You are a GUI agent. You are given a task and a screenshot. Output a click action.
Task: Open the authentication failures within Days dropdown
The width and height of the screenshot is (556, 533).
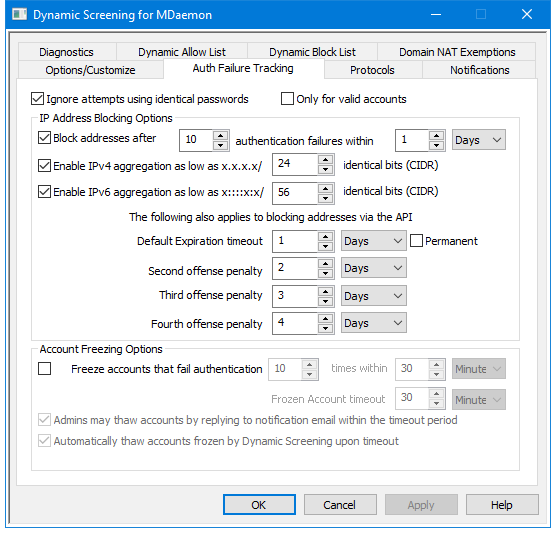pos(478,140)
